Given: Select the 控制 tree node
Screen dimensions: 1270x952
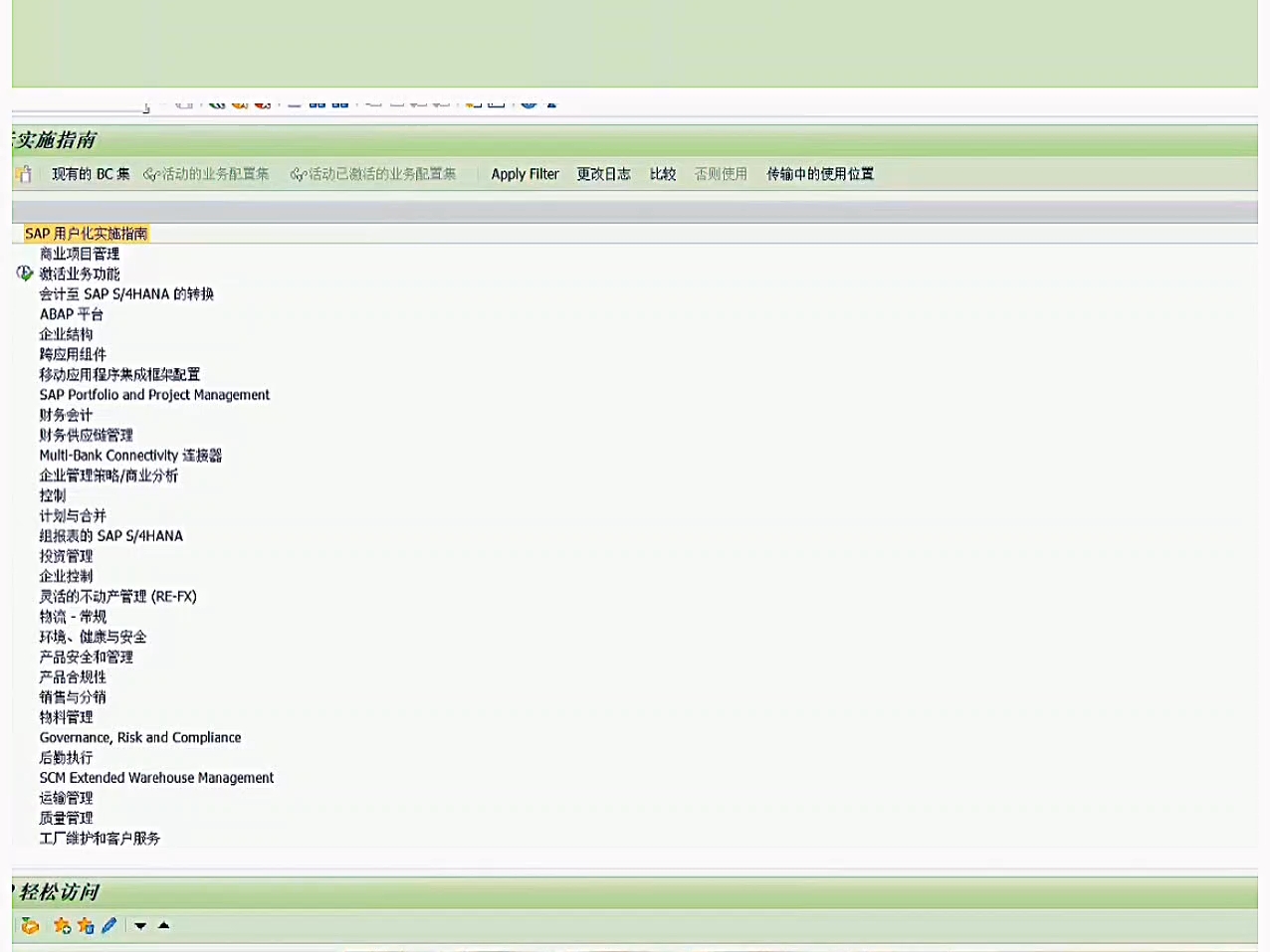Looking at the screenshot, I should coord(53,495).
